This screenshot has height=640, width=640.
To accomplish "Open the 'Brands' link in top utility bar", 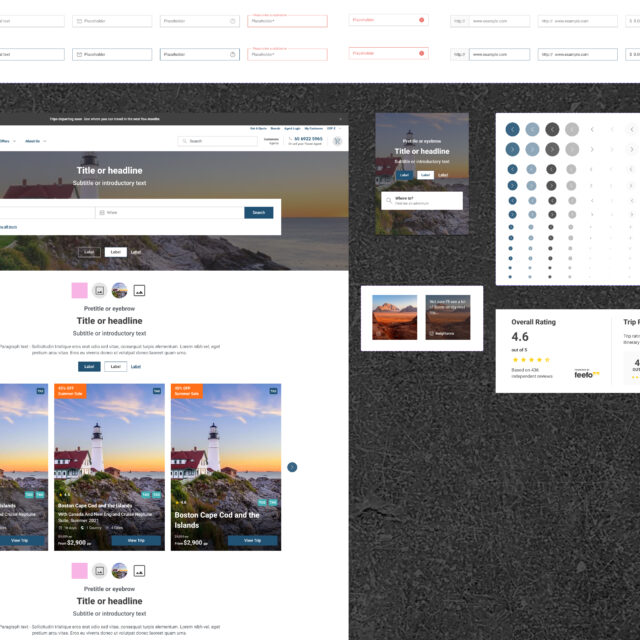I will (276, 129).
